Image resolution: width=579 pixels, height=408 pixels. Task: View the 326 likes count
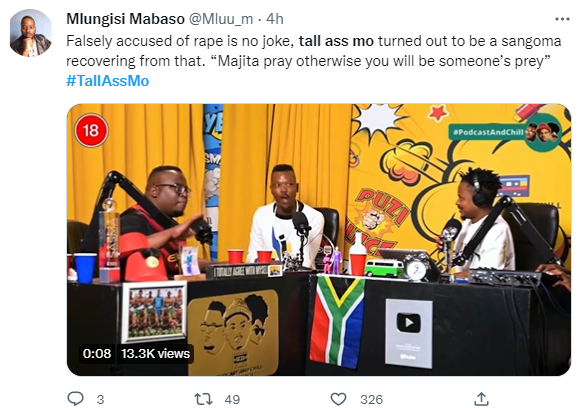point(371,400)
